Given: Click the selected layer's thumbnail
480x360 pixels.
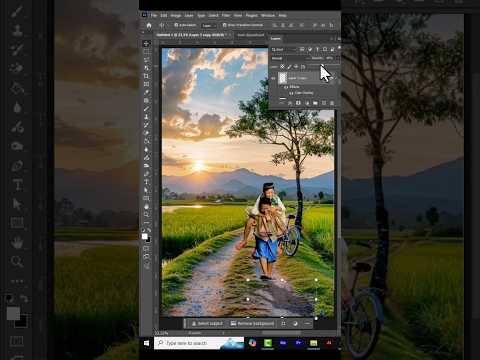Looking at the screenshot, I should [283, 78].
